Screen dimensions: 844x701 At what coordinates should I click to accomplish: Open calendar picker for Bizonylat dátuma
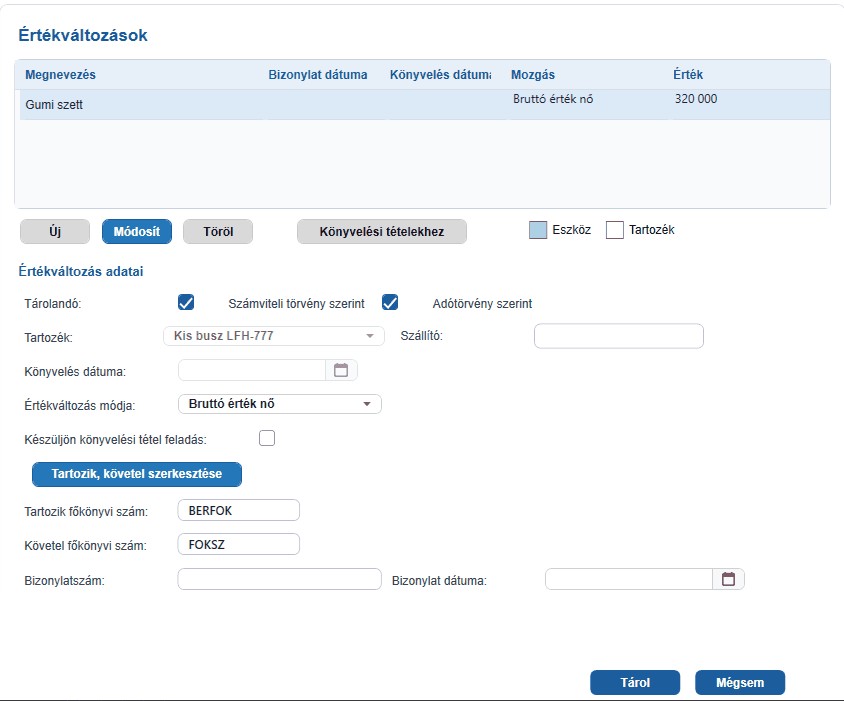click(x=728, y=579)
